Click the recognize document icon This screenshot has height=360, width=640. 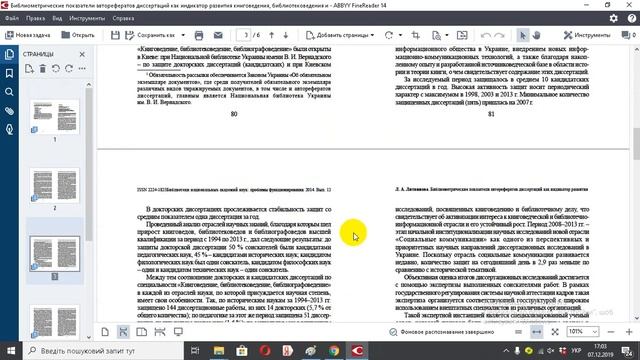(436, 35)
